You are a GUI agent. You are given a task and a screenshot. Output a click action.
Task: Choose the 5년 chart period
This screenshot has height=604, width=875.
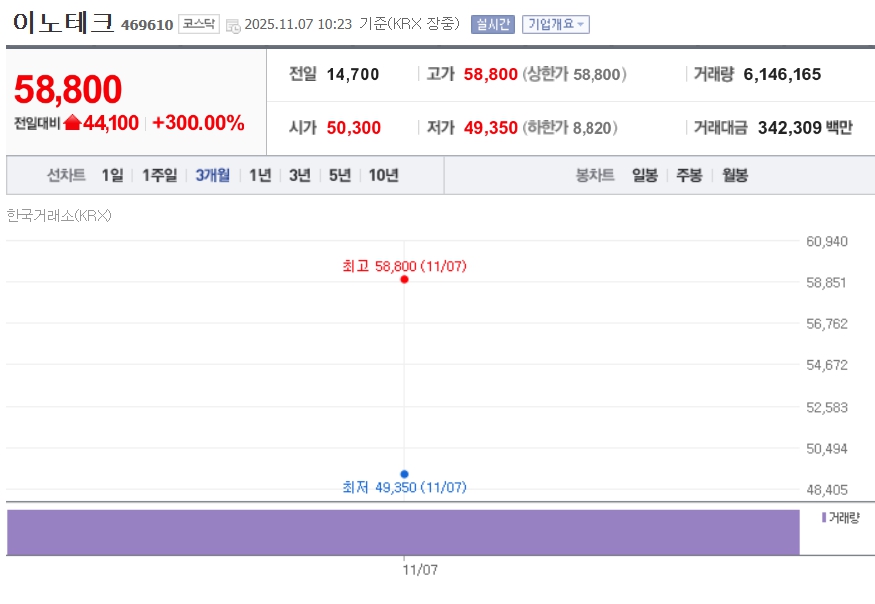340,175
